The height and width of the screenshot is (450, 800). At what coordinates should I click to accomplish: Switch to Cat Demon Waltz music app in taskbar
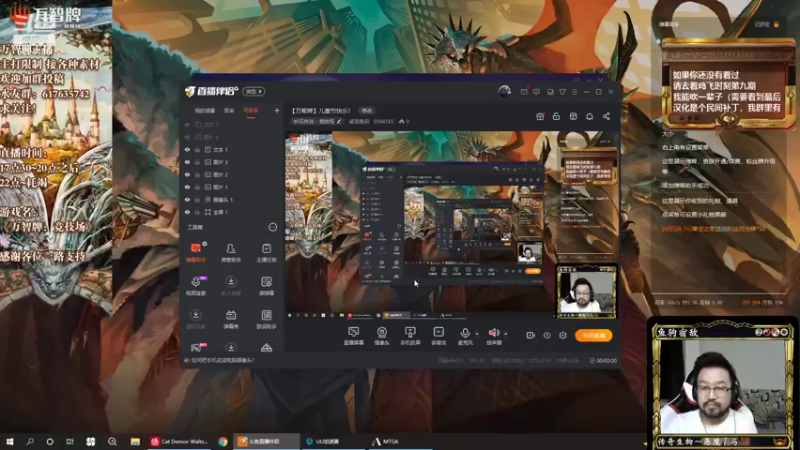[179, 441]
